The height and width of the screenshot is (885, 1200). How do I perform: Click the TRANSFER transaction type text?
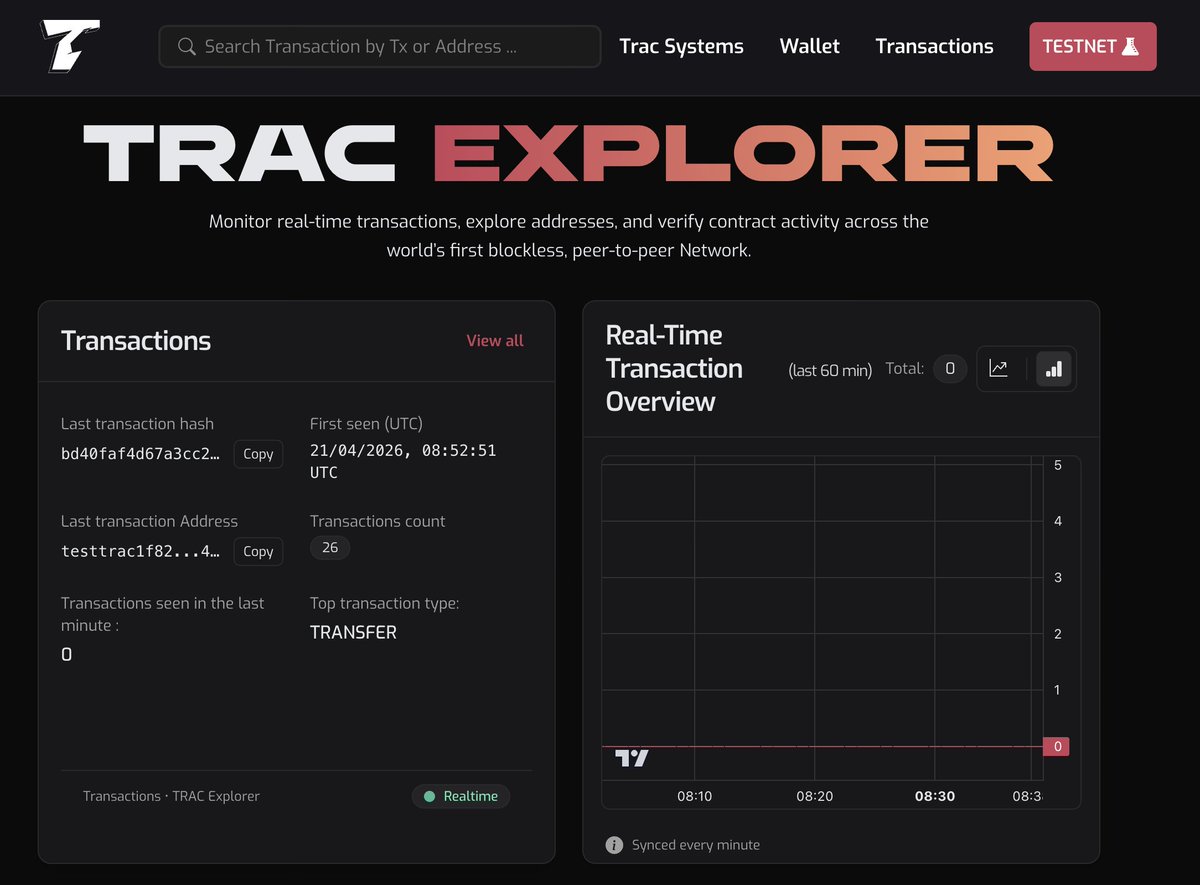pyautogui.click(x=353, y=632)
